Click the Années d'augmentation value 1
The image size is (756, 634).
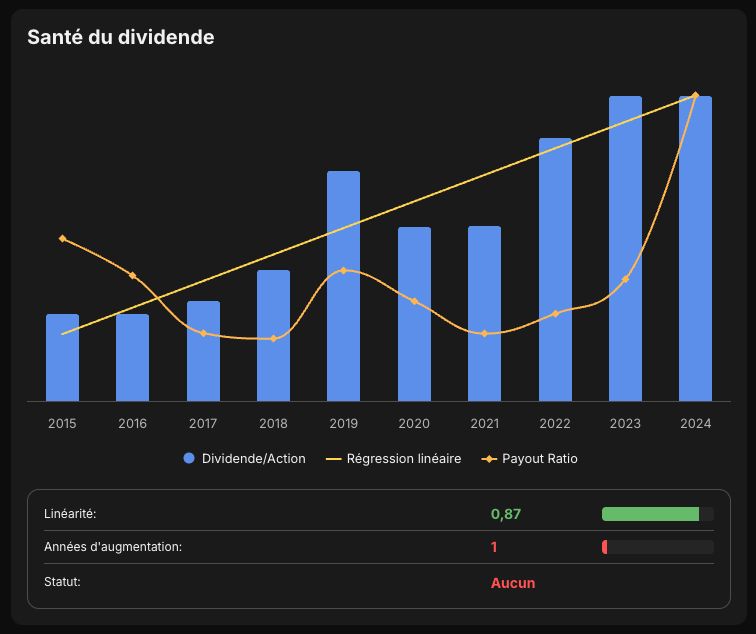[x=494, y=547]
